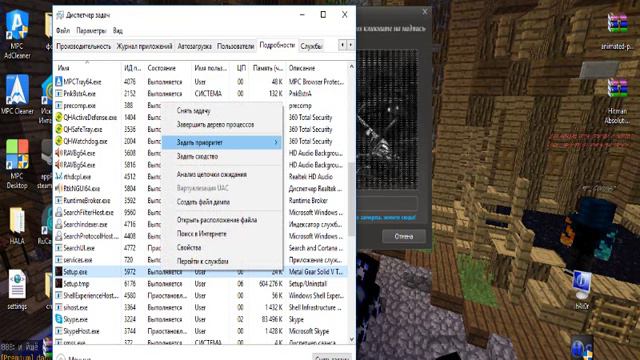Sort by Память column header
The height and width of the screenshot is (360, 640).
(268, 68)
